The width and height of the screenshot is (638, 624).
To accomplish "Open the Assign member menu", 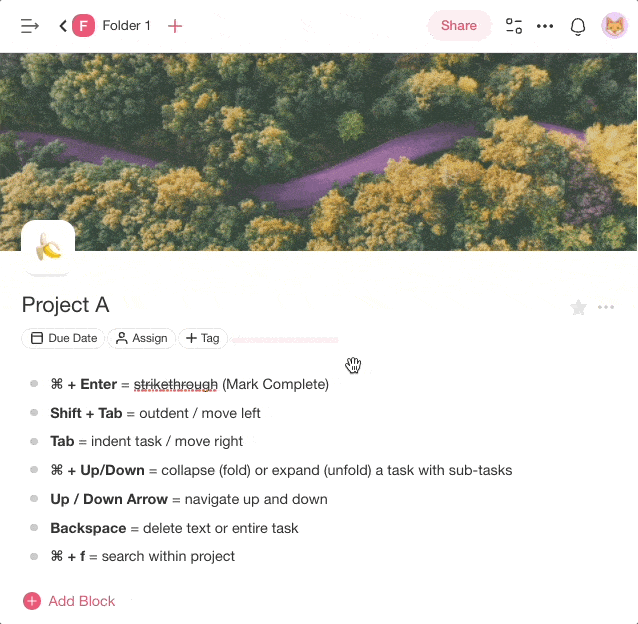I will click(141, 338).
